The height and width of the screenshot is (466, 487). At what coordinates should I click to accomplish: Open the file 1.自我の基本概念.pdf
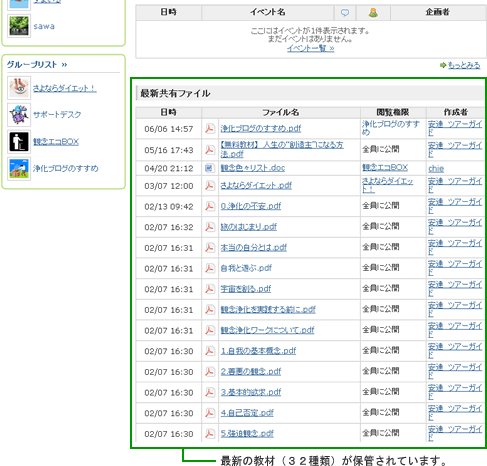258,351
